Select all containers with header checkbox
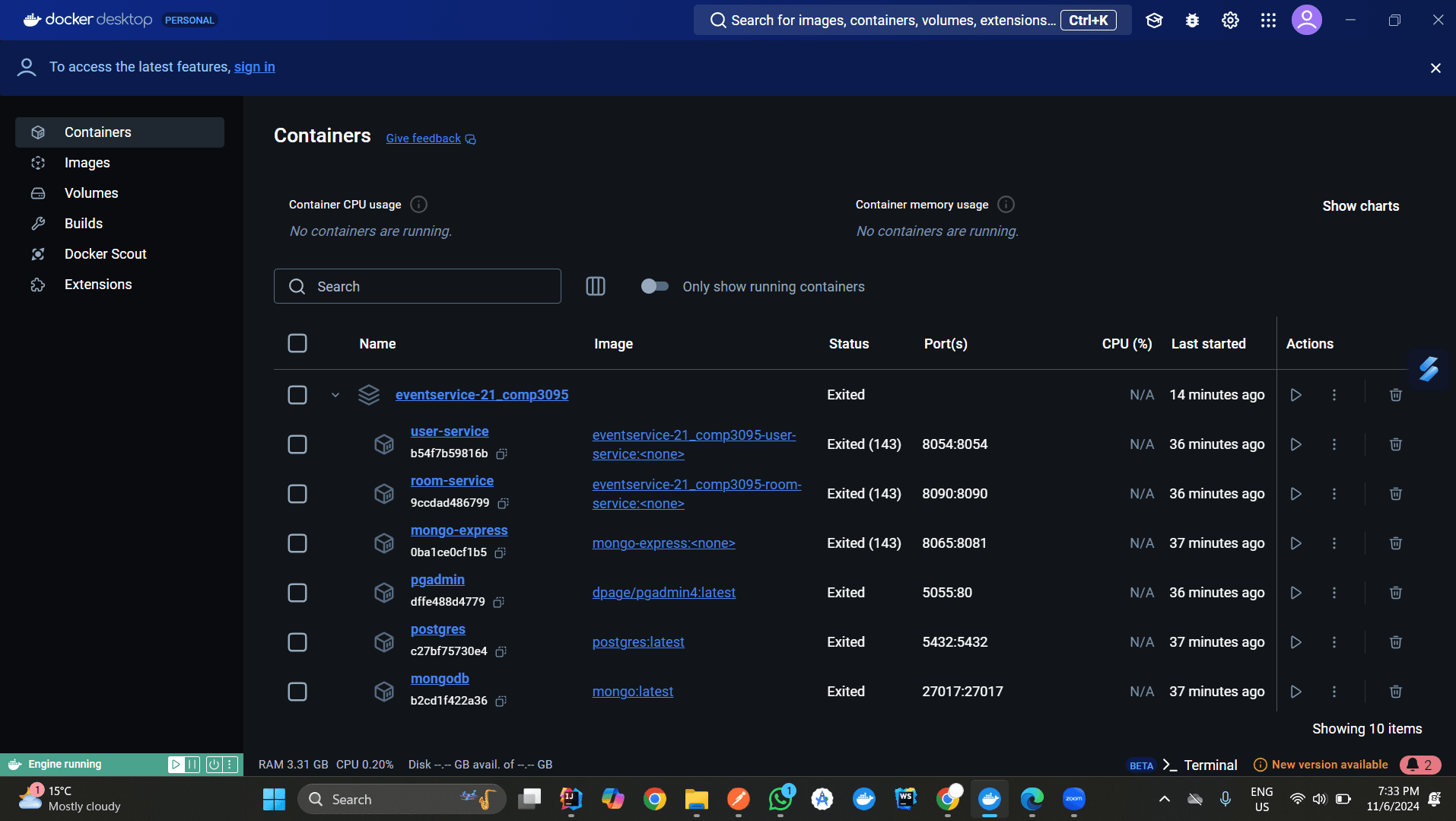The height and width of the screenshot is (821, 1456). click(297, 343)
